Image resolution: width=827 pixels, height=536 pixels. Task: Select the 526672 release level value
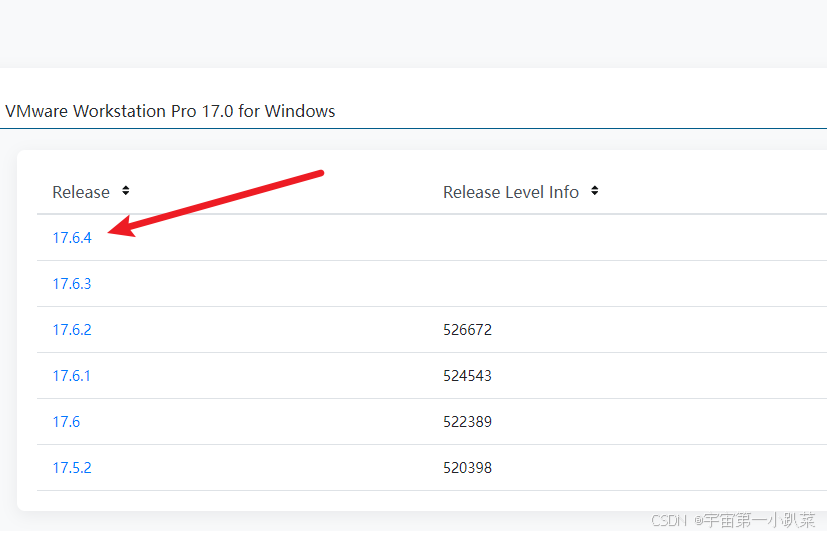(x=467, y=330)
